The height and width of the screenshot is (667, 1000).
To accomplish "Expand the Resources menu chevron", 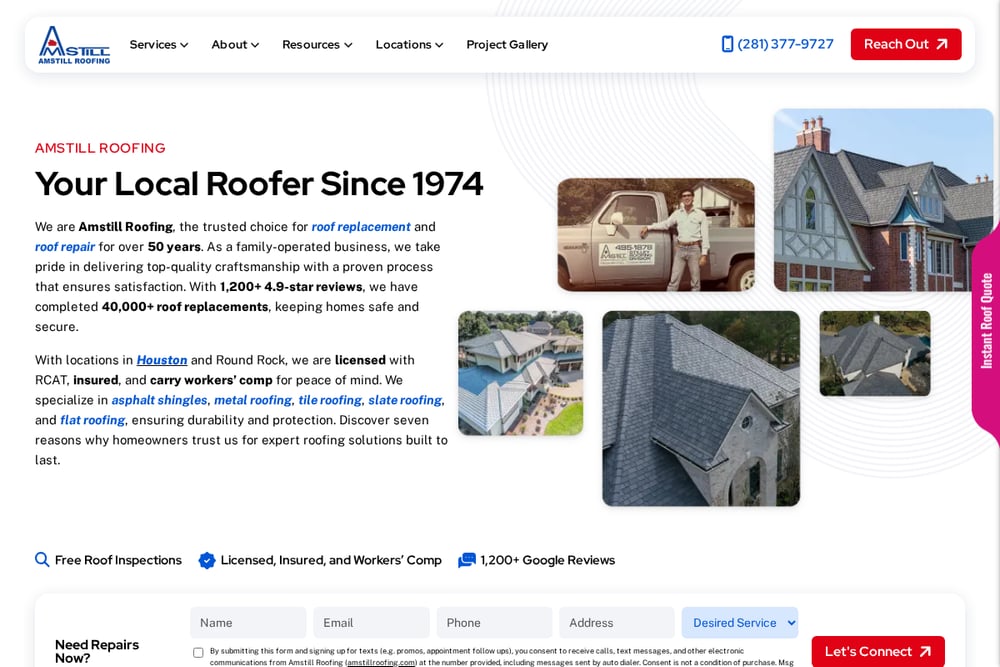I will (348, 45).
